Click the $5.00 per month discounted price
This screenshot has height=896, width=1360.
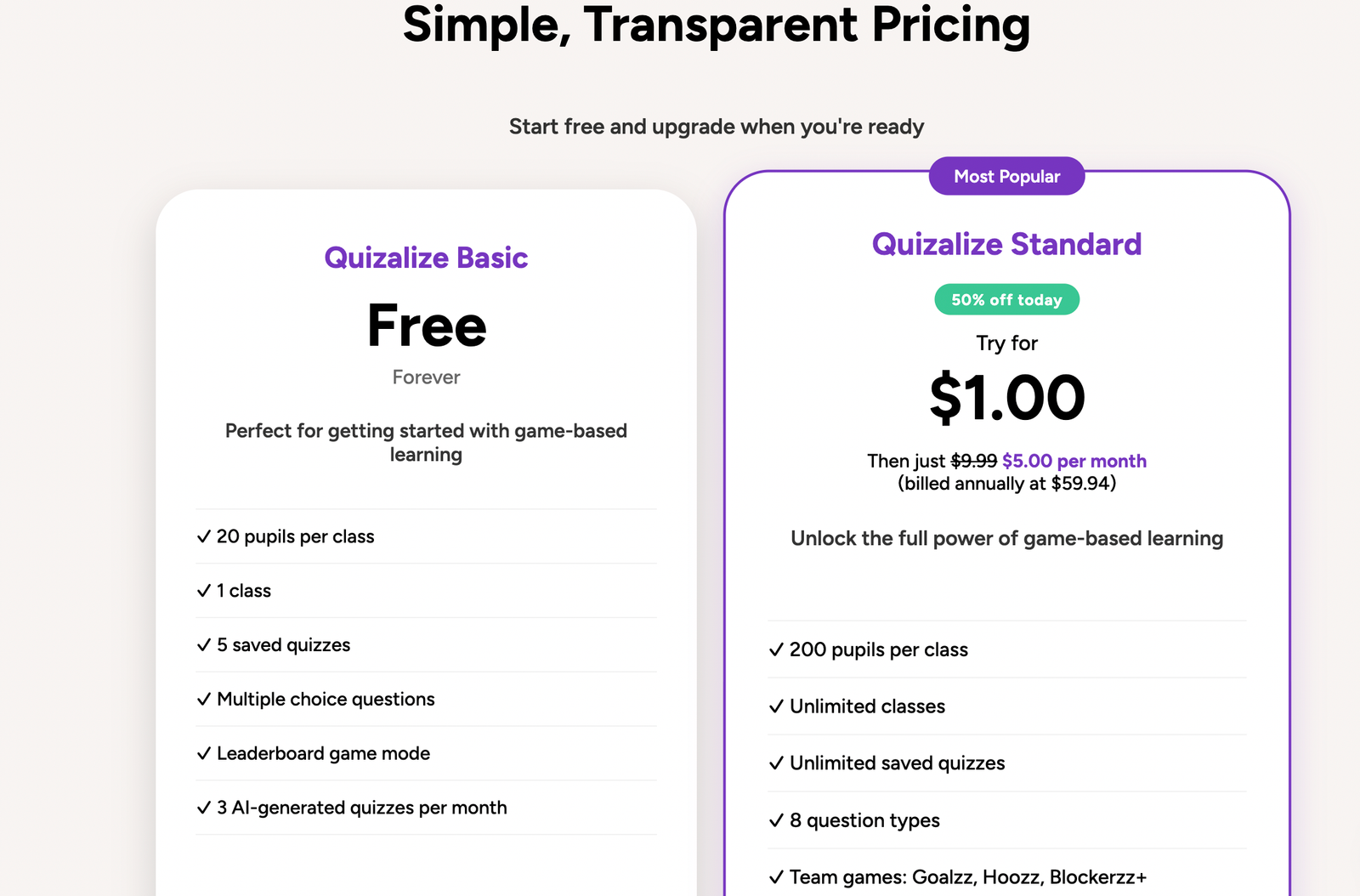click(1074, 461)
